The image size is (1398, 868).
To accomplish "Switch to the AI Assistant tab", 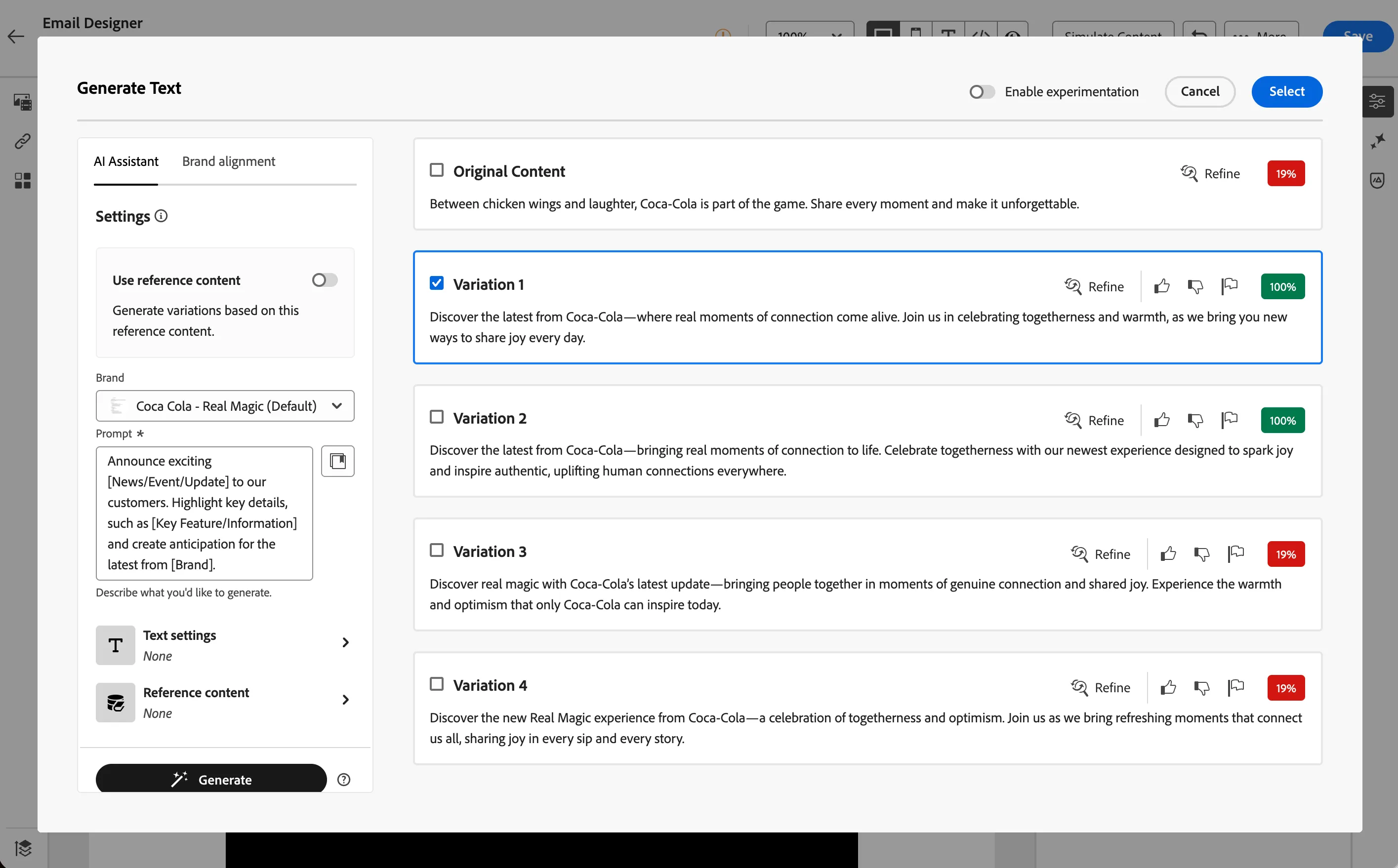I will (126, 161).
